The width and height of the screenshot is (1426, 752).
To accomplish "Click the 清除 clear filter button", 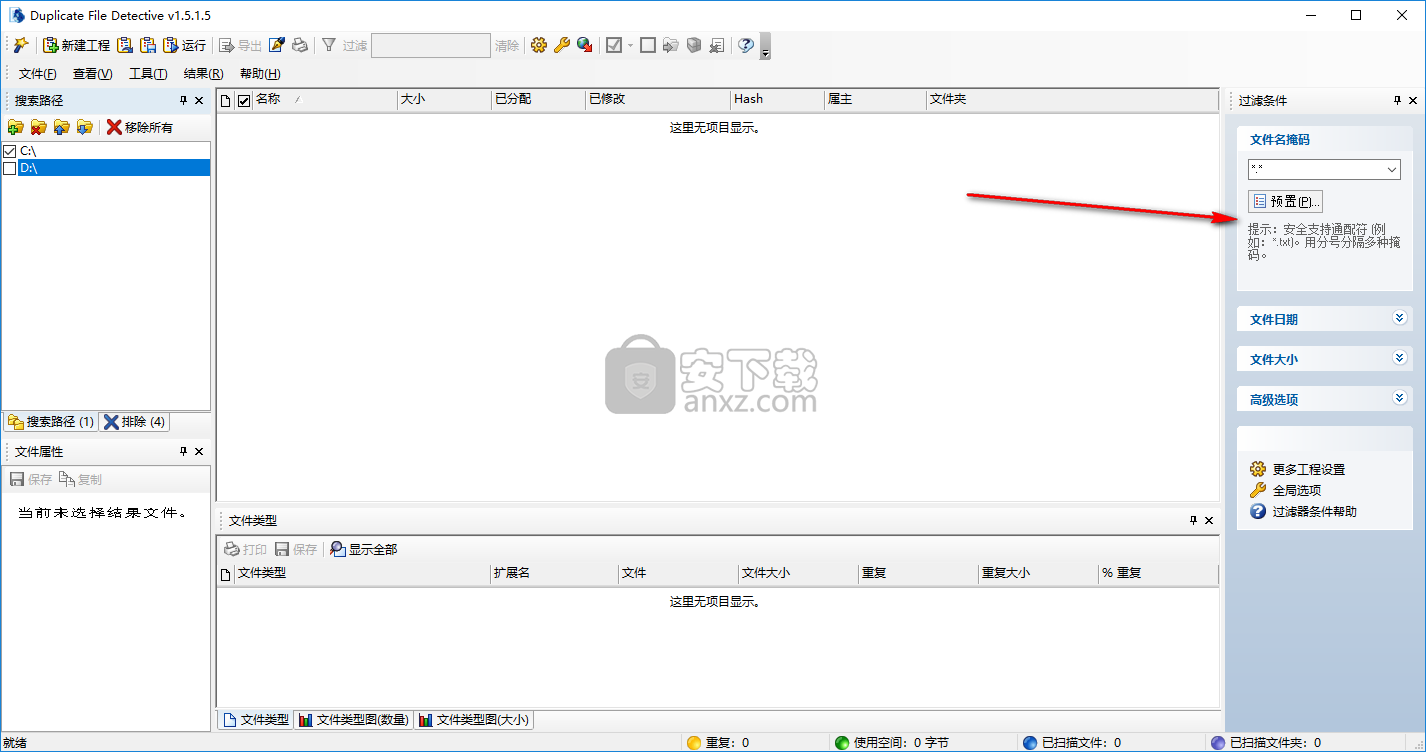I will click(x=507, y=45).
